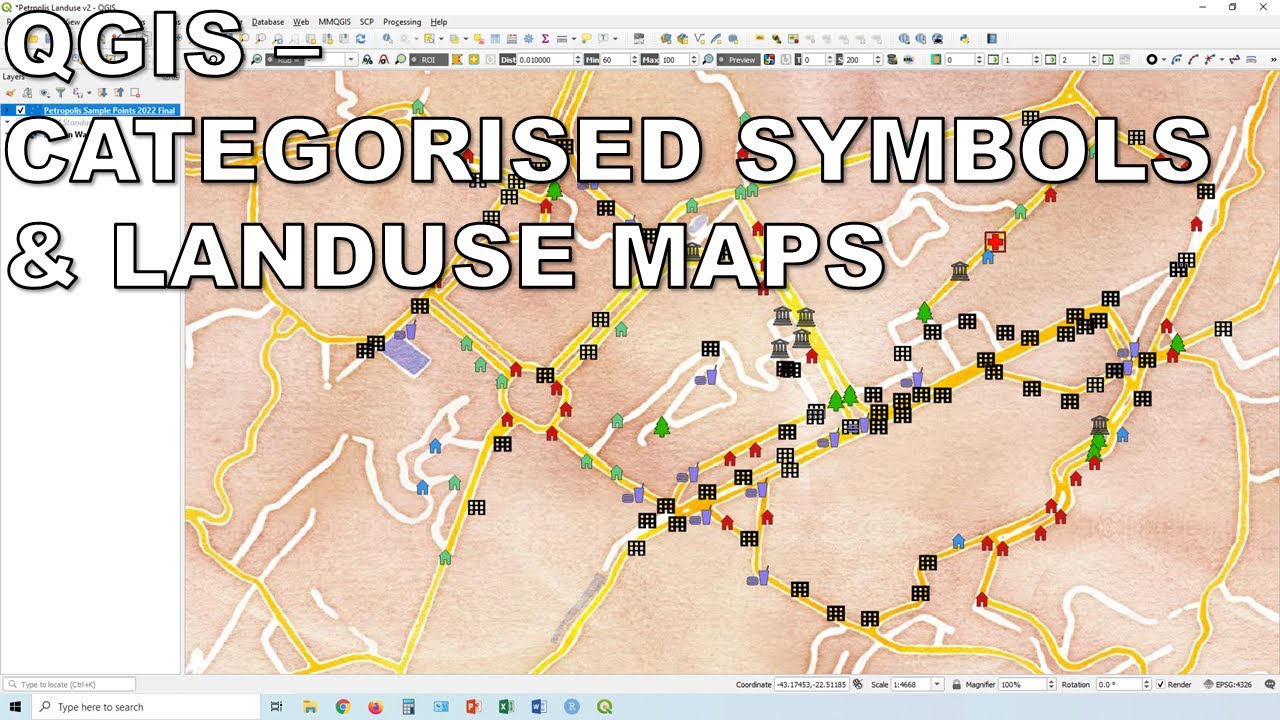Click the deselect features icon

(x=478, y=38)
